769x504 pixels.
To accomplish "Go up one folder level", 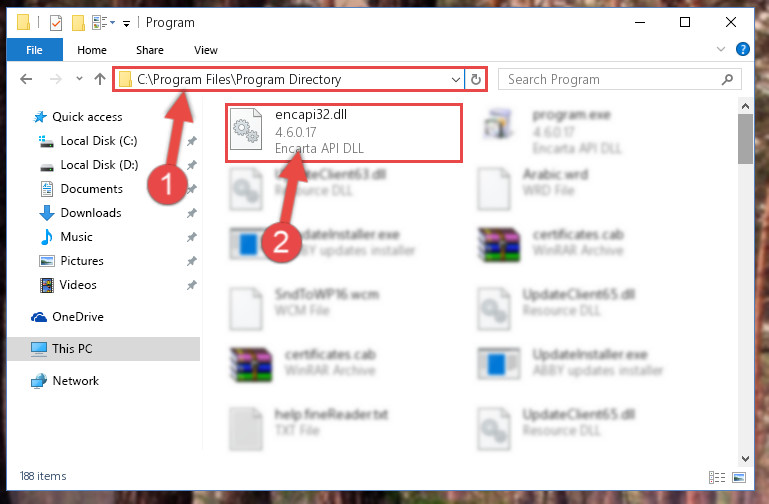I will pos(100,79).
